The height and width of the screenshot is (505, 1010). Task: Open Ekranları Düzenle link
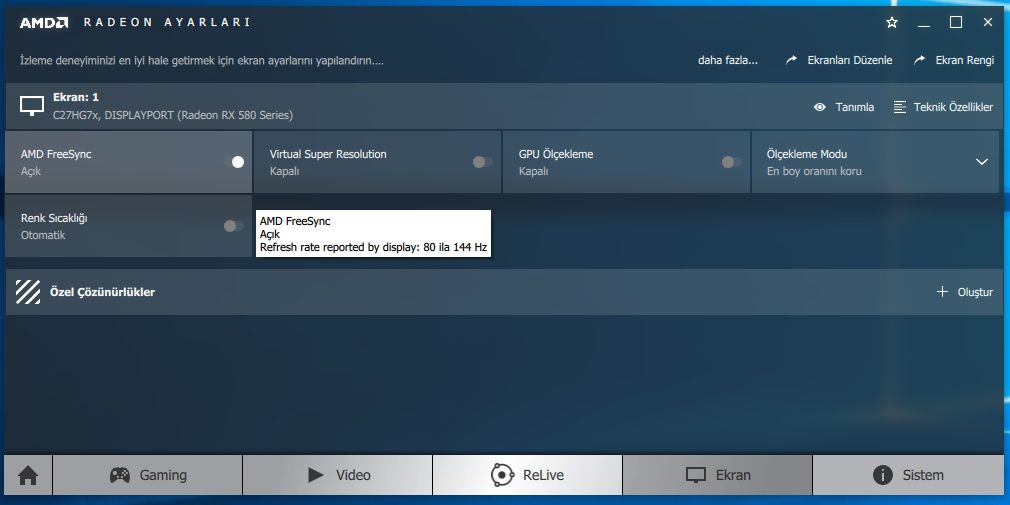(850, 60)
